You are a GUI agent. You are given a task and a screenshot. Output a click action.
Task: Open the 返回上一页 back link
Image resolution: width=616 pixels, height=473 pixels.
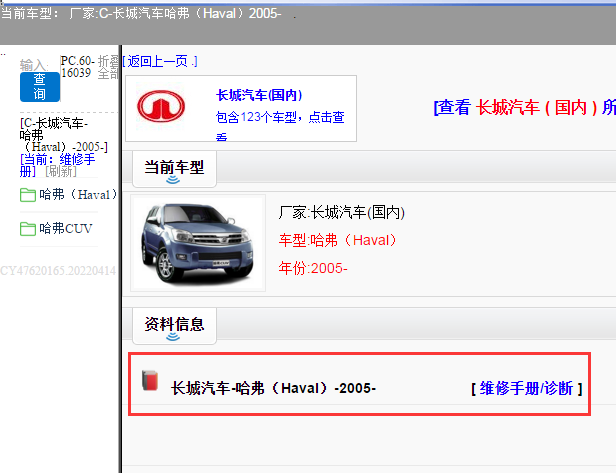pyautogui.click(x=160, y=61)
